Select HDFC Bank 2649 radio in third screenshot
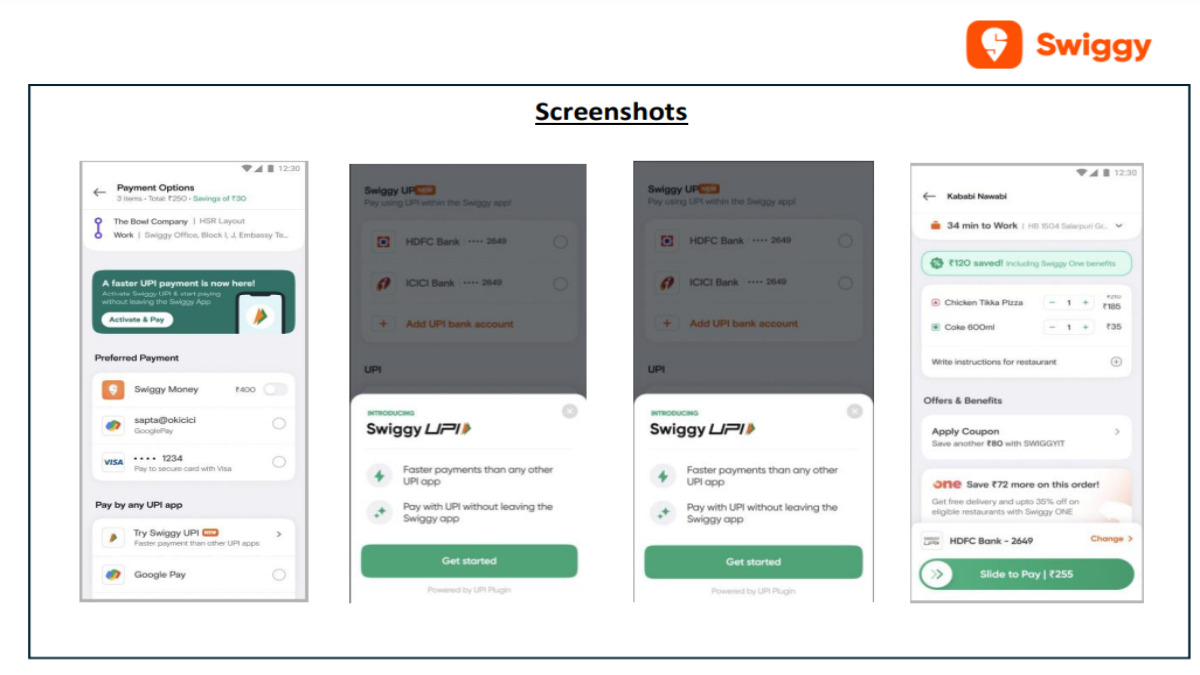This screenshot has height=675, width=1200. coord(845,241)
